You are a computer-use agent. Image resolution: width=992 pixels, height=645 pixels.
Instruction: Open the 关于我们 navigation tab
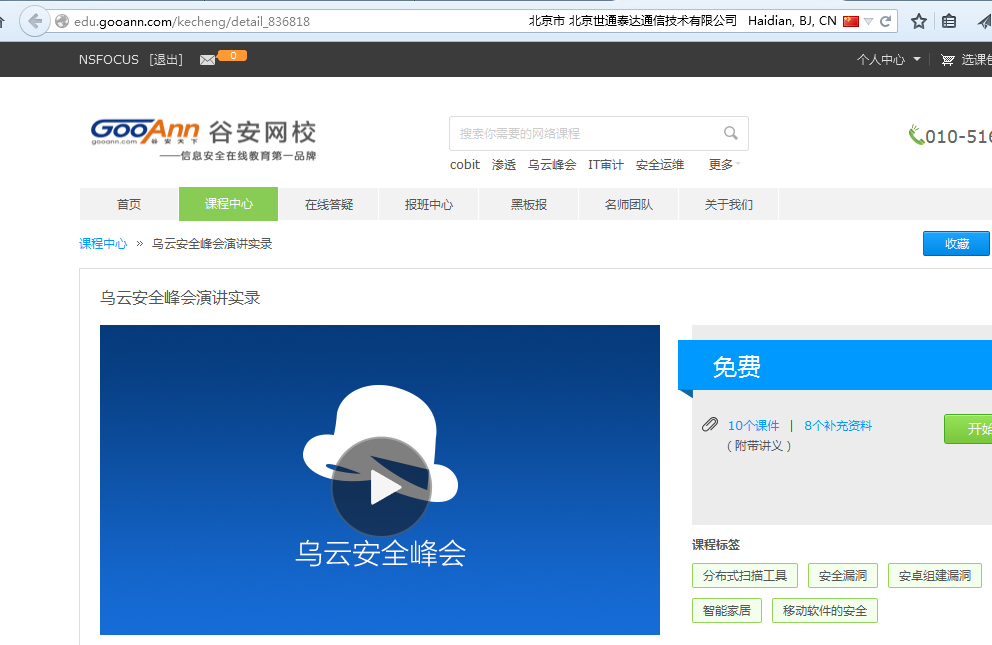[729, 204]
